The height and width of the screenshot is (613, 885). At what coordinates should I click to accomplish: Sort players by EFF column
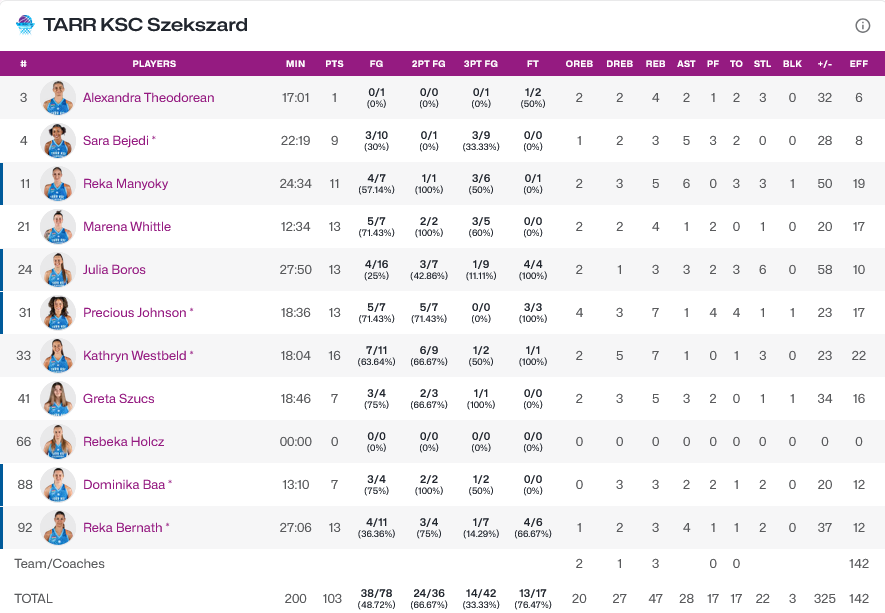pos(858,64)
